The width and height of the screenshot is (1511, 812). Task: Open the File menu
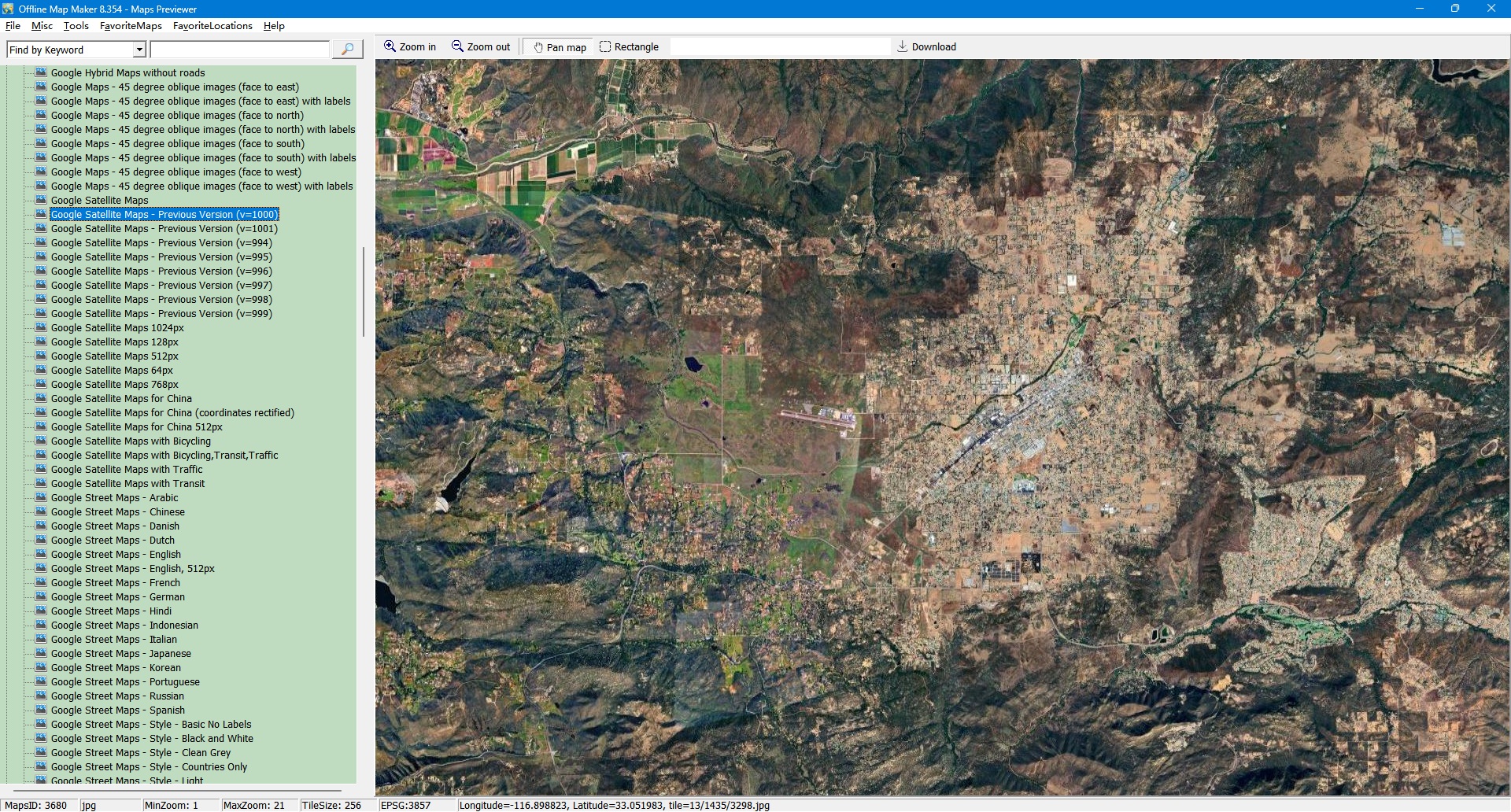13,26
